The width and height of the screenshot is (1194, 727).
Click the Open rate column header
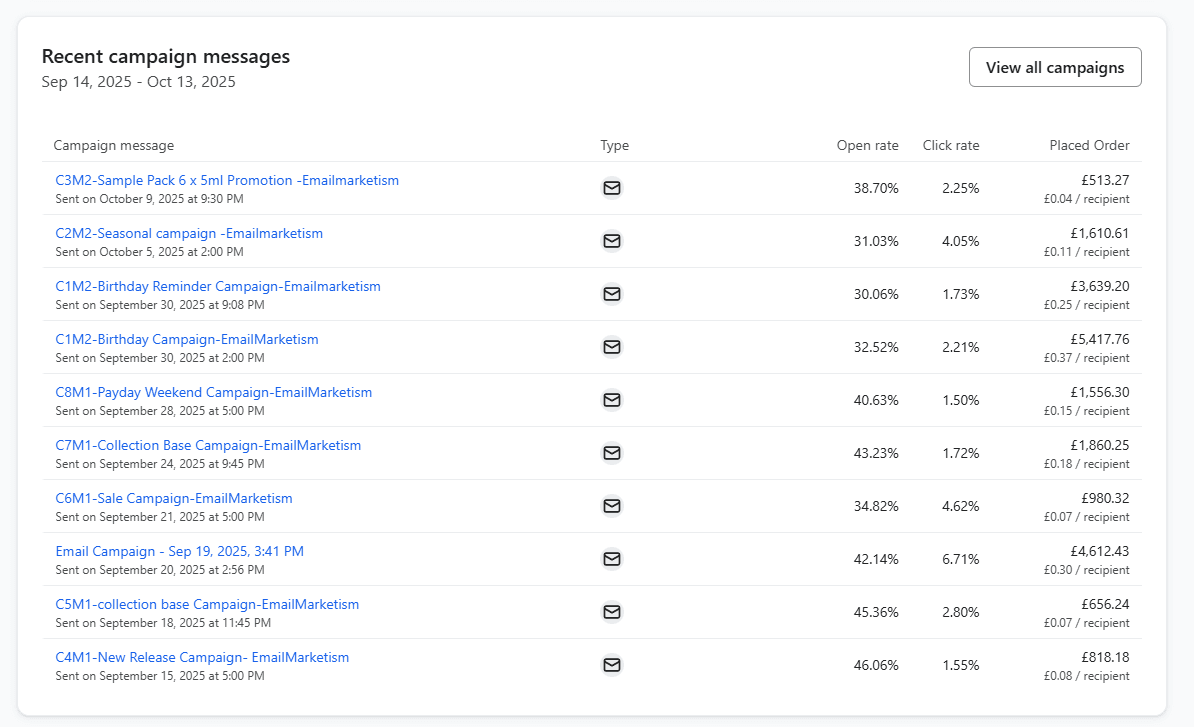coord(867,146)
